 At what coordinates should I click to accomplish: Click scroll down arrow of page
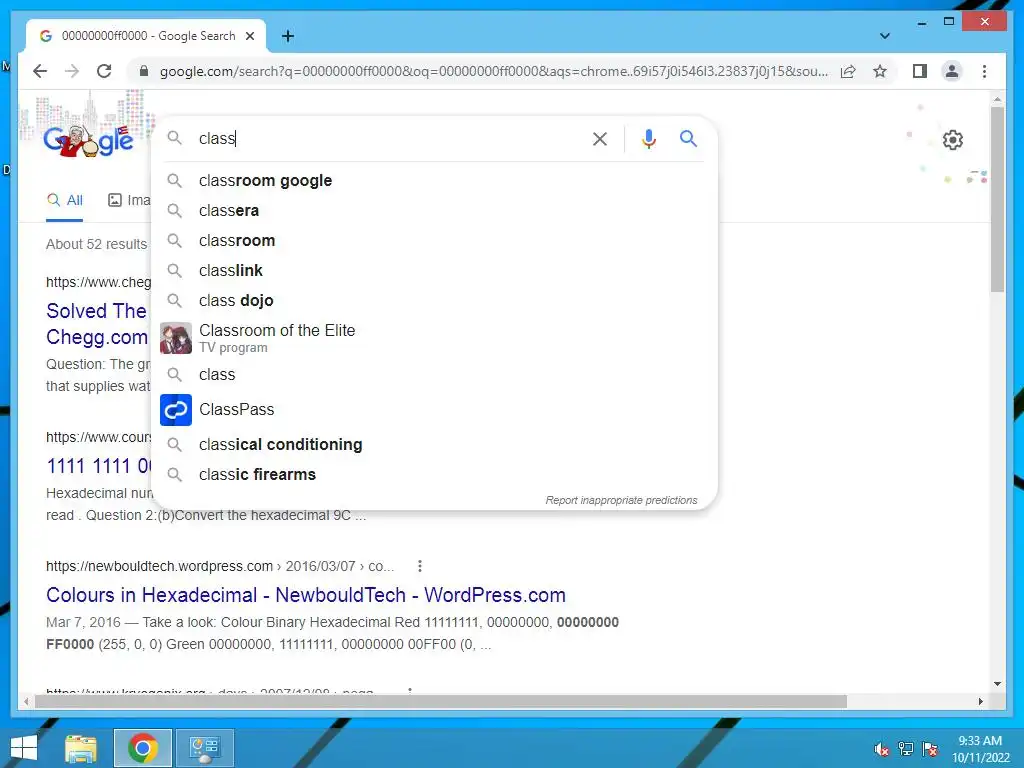click(x=997, y=684)
